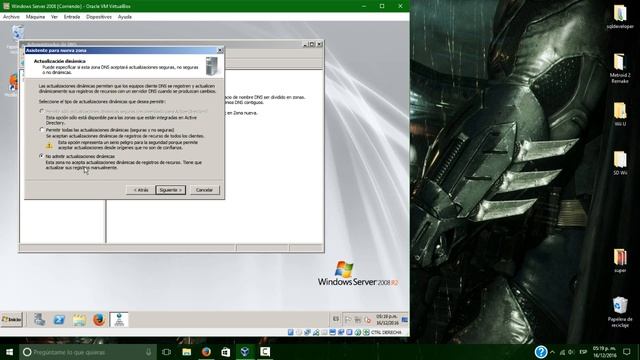Open Firefox on host taskbar

(206, 352)
